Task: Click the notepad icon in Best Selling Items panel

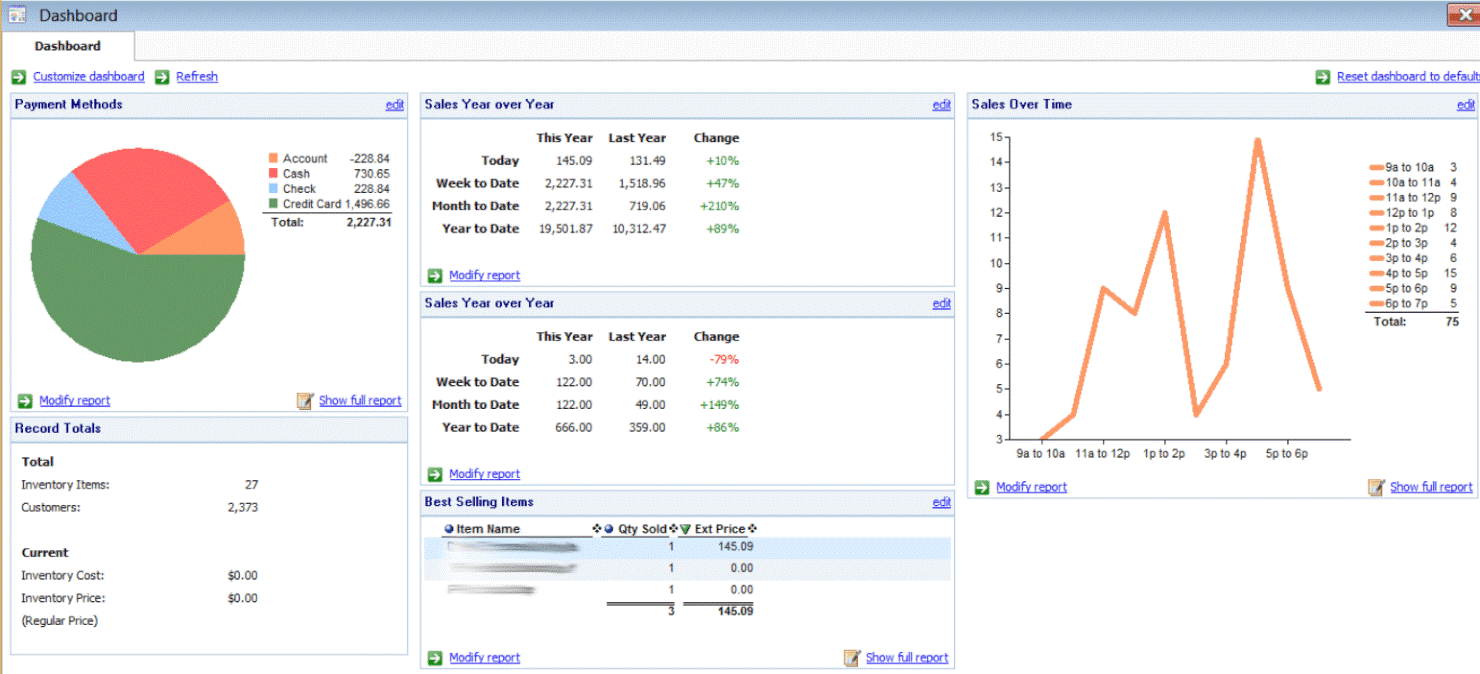Action: 852,658
